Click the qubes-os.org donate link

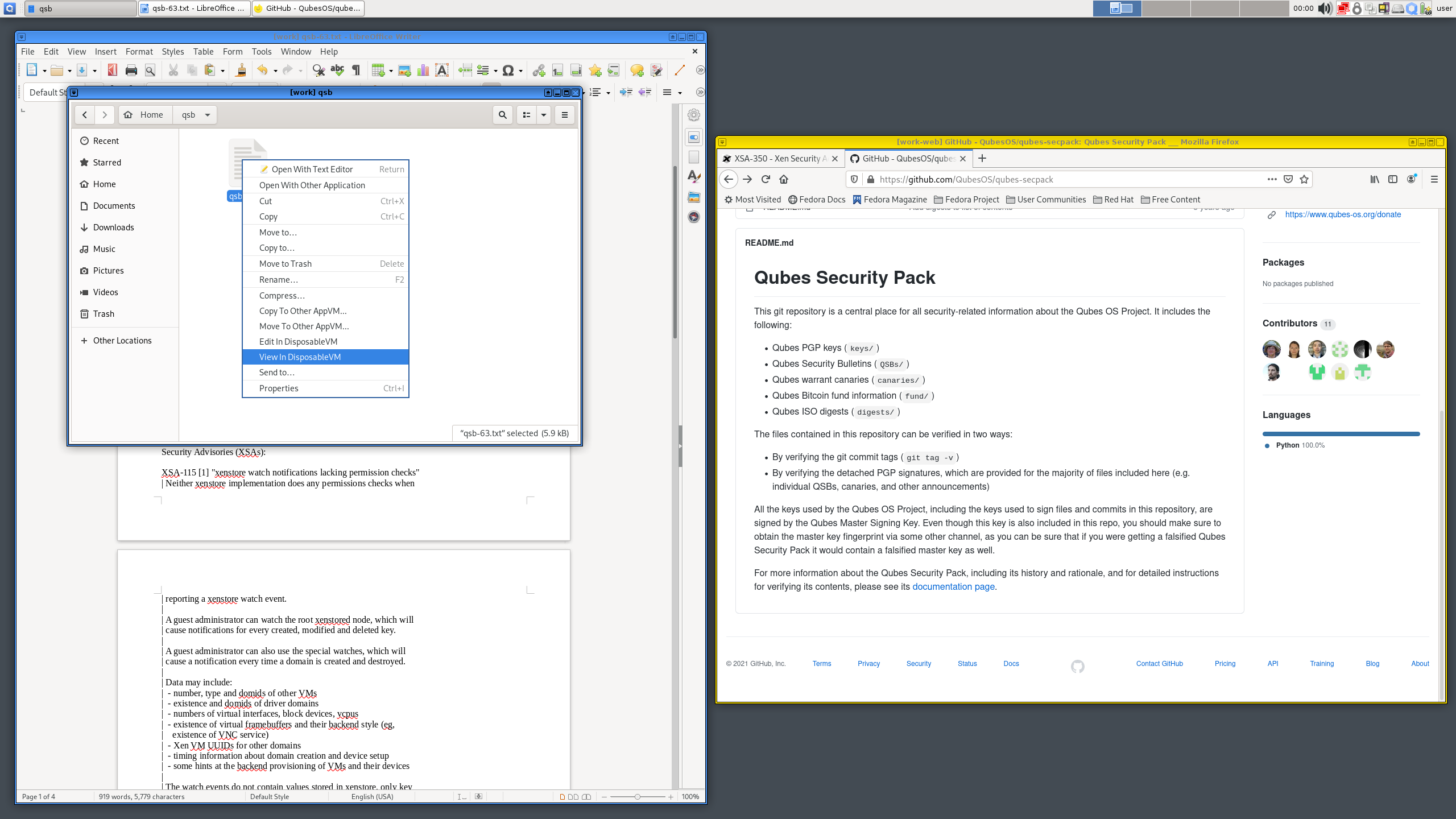pos(1343,214)
